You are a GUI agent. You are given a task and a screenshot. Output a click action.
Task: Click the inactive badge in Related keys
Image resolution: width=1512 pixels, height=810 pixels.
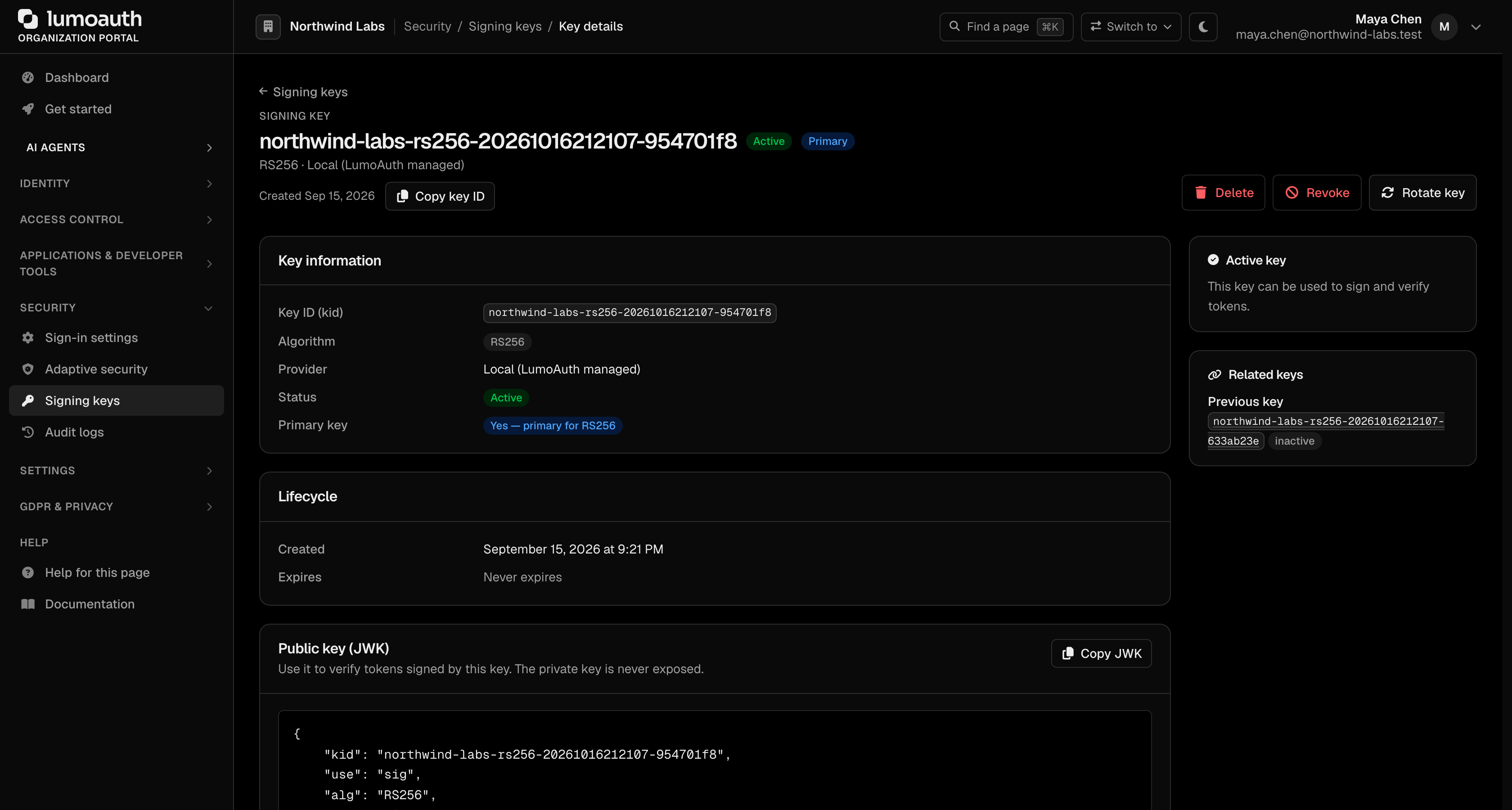click(1294, 441)
